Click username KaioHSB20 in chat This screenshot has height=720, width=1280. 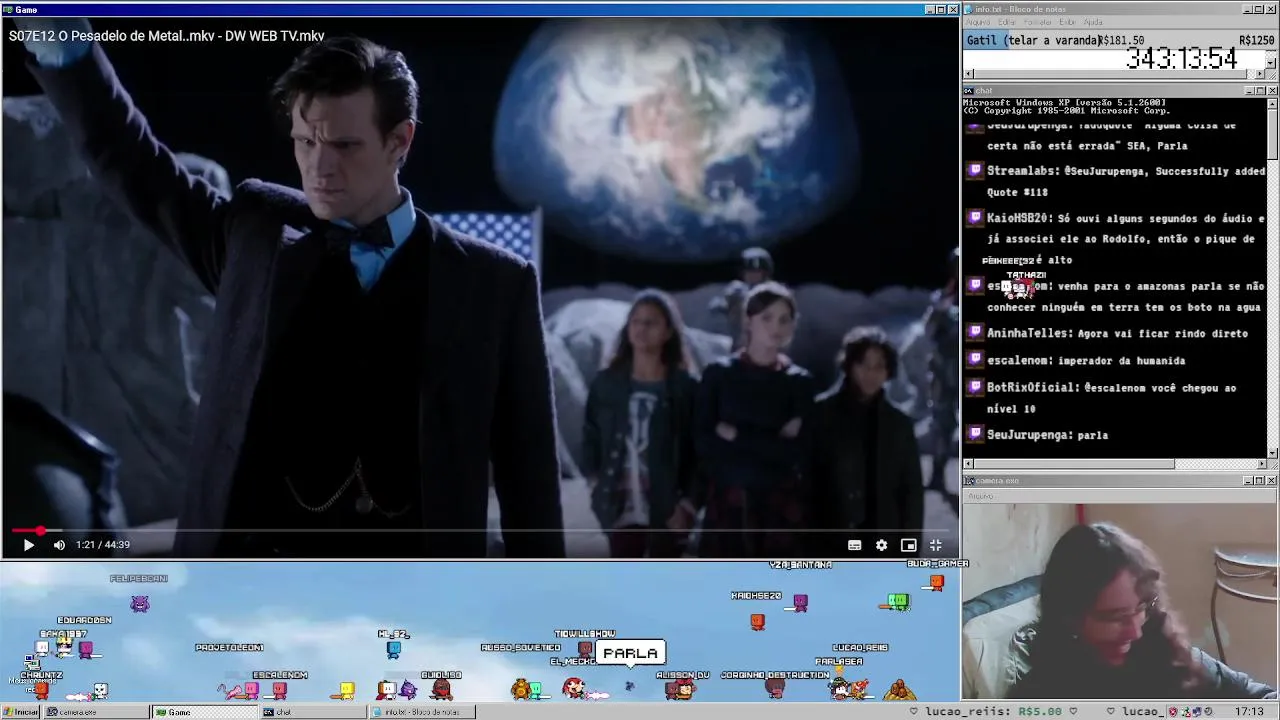tap(1017, 218)
